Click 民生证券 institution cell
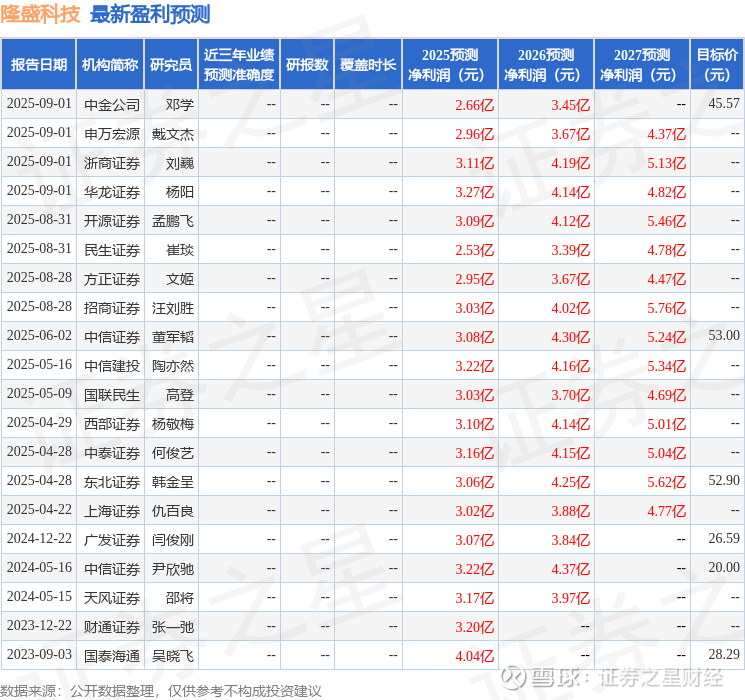The image size is (745, 700). point(112,250)
